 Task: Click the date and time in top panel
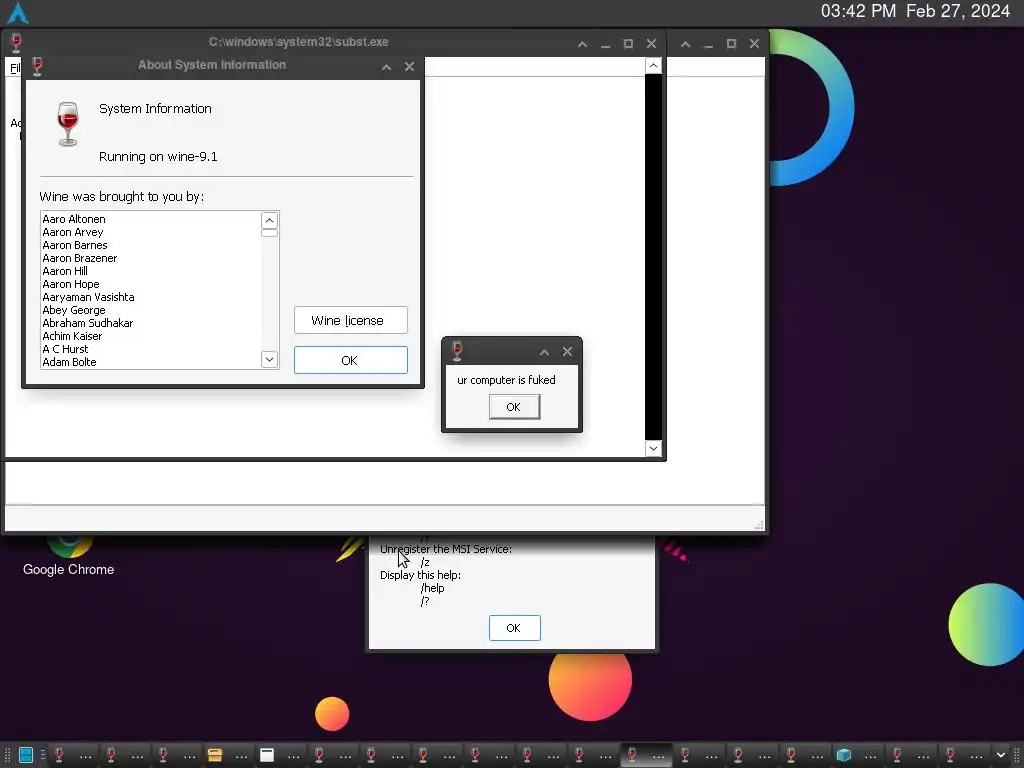click(915, 11)
